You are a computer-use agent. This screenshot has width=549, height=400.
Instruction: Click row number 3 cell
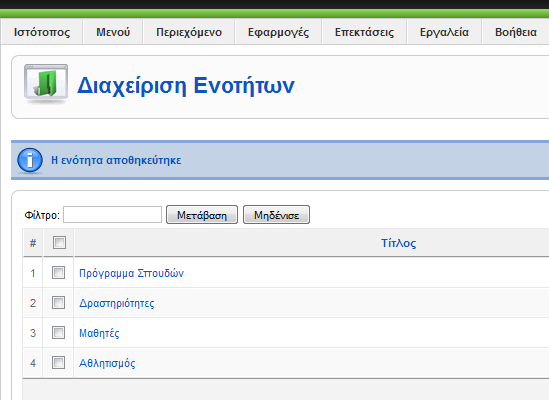coord(33,333)
